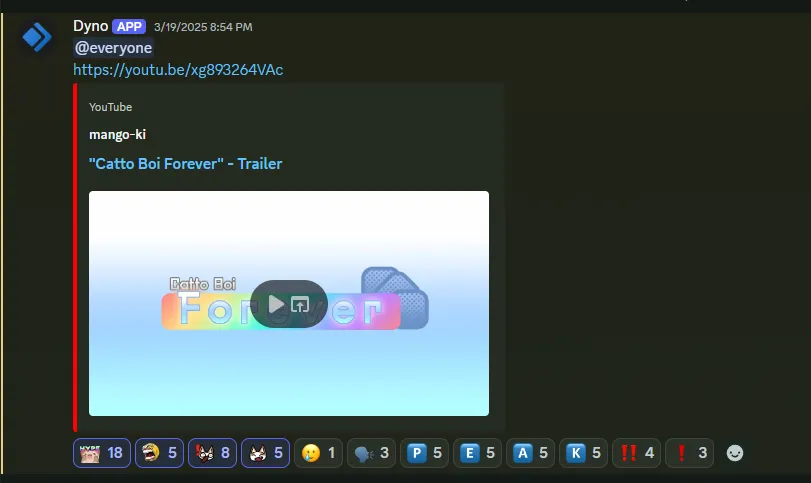
Task: Open the mango-ki channel author link
Action: pyautogui.click(x=117, y=135)
